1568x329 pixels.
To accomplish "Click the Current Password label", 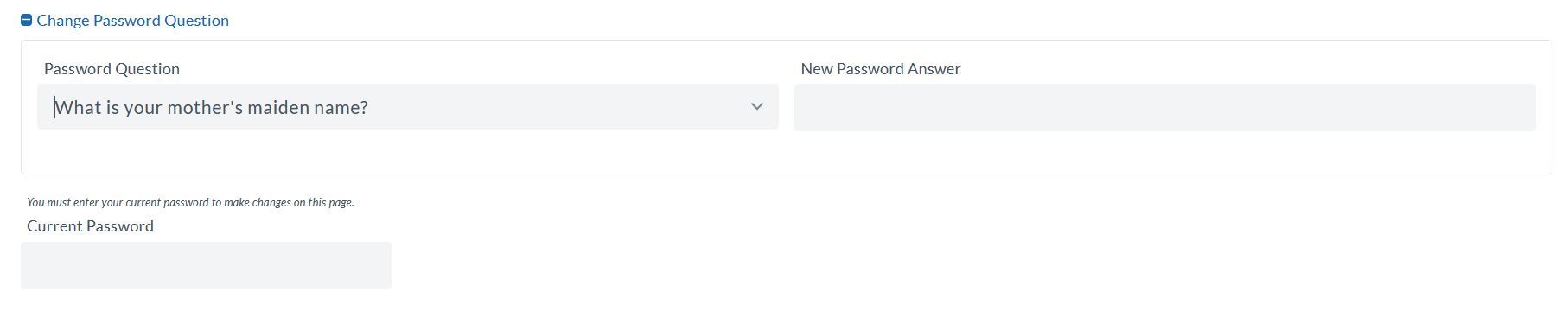I will pyautogui.click(x=90, y=226).
